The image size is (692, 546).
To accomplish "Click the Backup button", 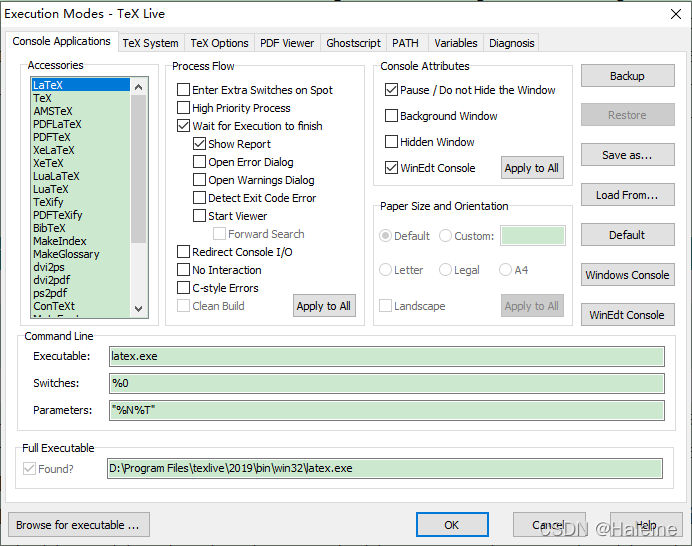I will (x=627, y=76).
